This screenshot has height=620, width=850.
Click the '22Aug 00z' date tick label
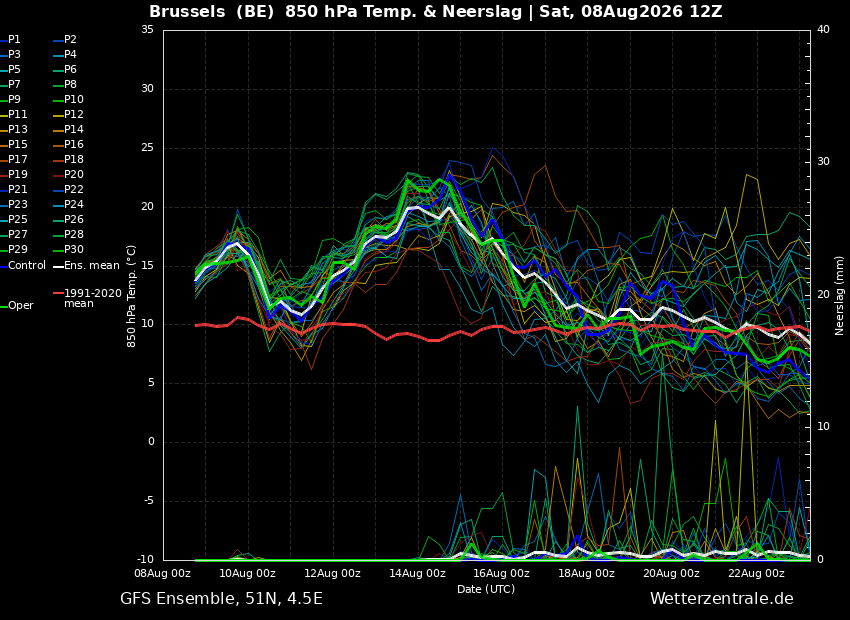click(x=756, y=573)
